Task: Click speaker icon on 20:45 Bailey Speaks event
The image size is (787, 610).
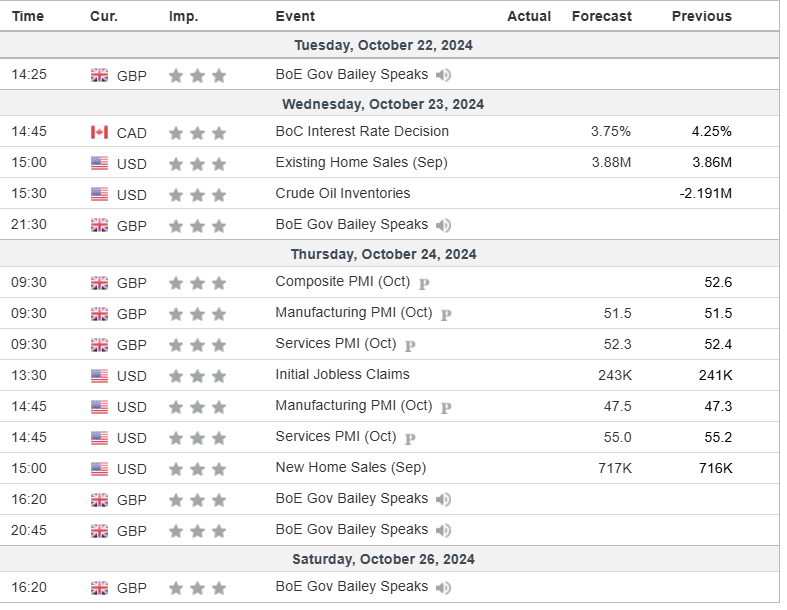Action: 443,530
